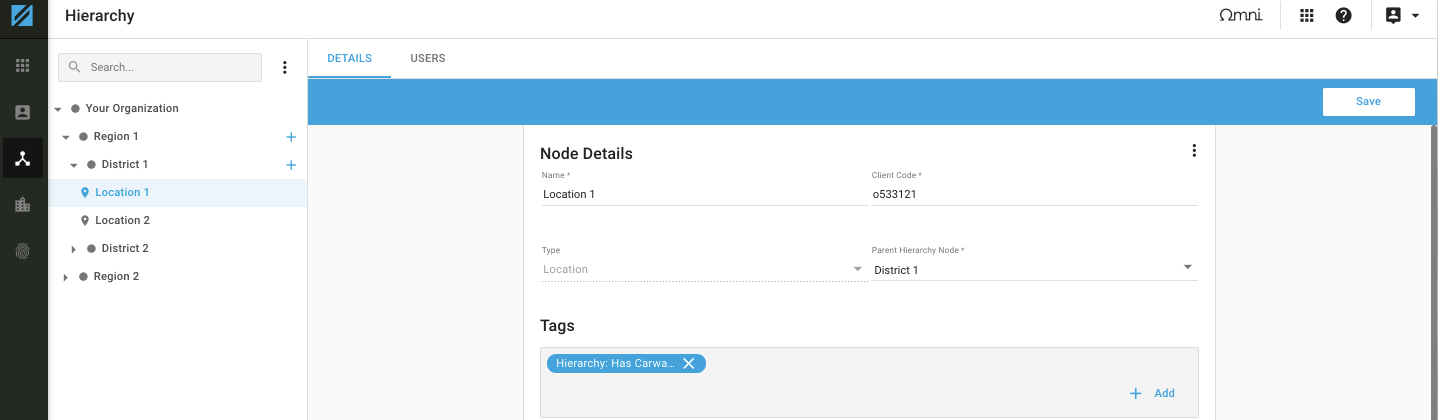Add child node to Region 1
The image size is (1438, 420).
291,136
